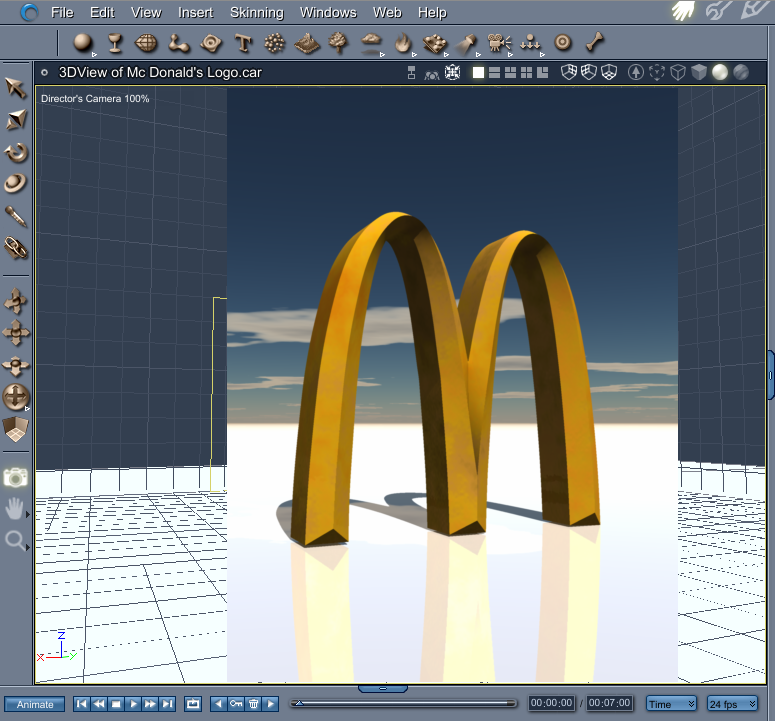Select the target helper object icon
Image resolution: width=775 pixels, height=721 pixels.
pos(562,43)
